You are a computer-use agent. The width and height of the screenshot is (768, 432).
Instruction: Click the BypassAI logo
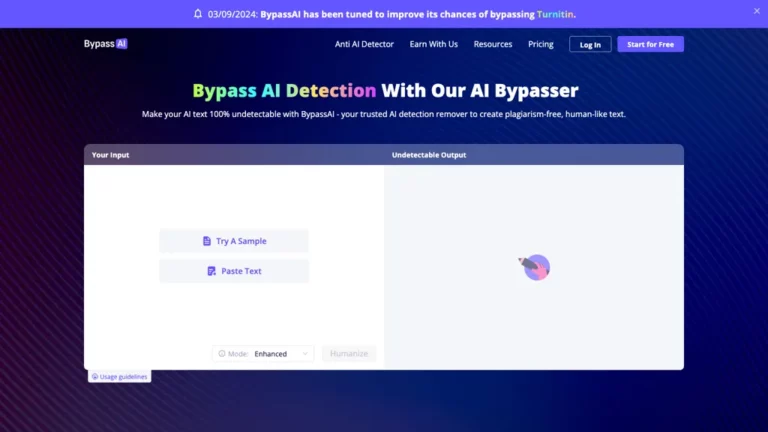click(105, 44)
